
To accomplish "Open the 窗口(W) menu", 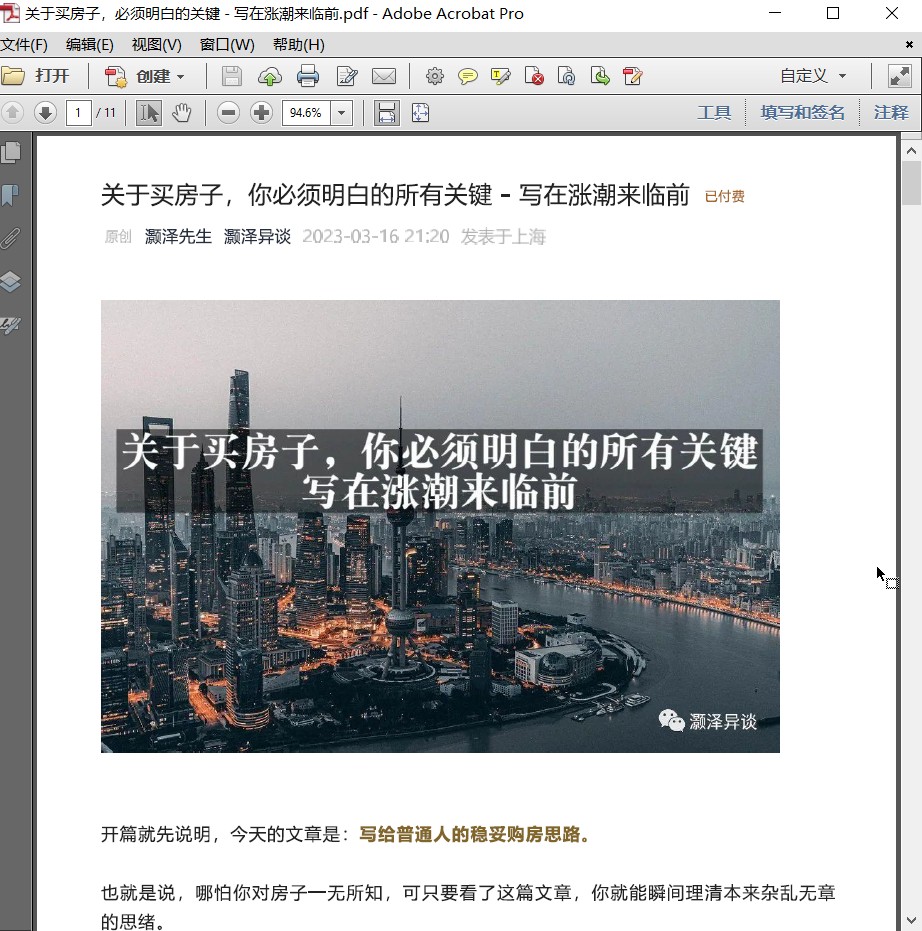I will [227, 45].
